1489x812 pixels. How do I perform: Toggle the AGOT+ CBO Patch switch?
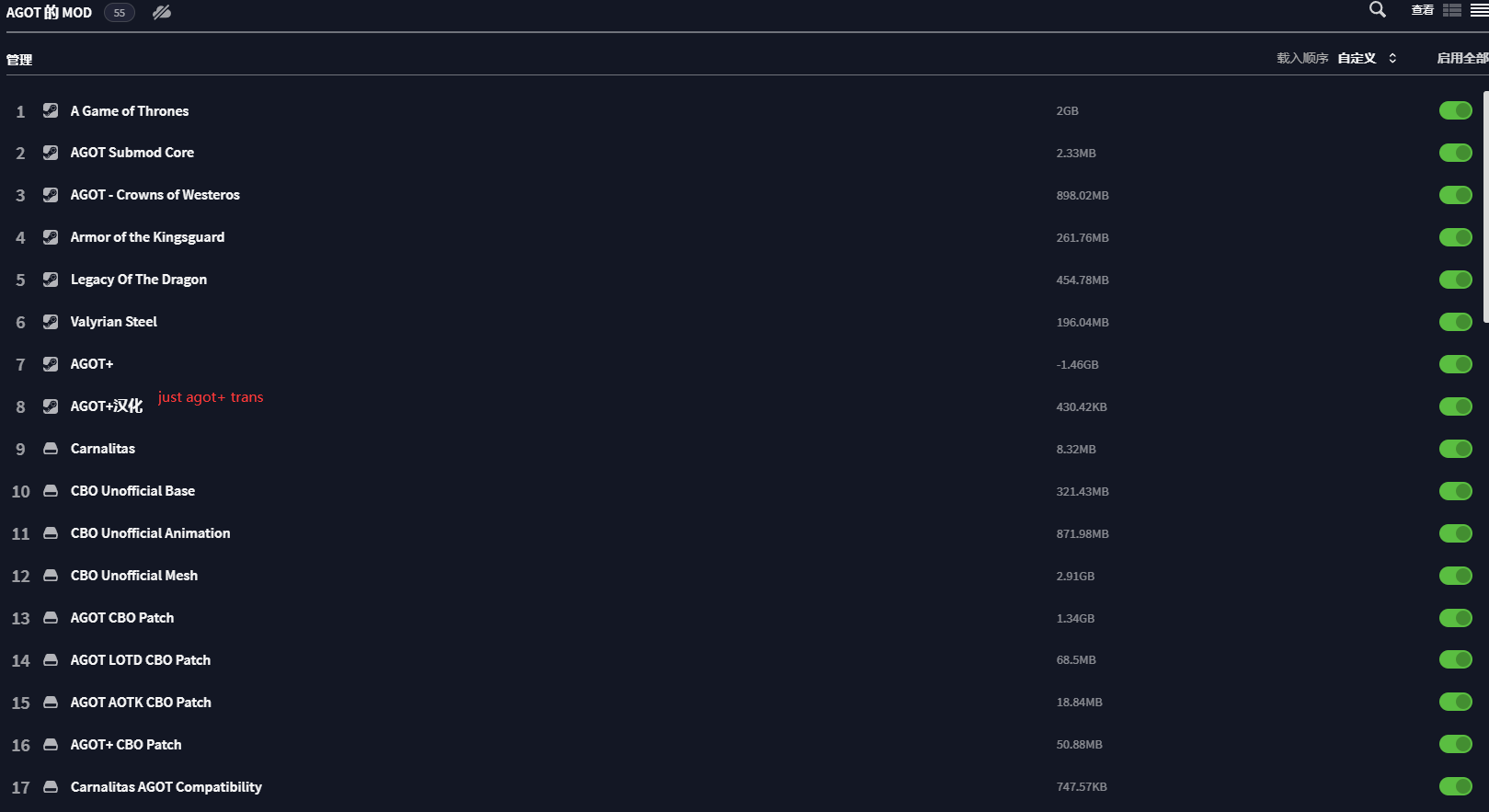click(x=1456, y=744)
